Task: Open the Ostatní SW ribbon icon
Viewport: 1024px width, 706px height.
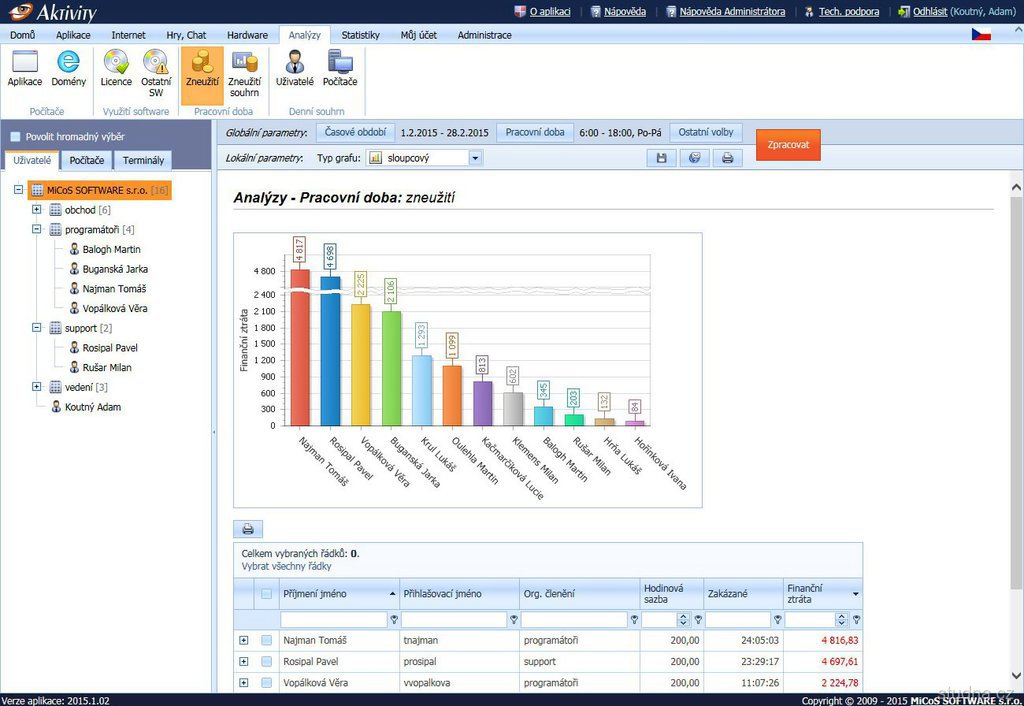Action: click(156, 73)
